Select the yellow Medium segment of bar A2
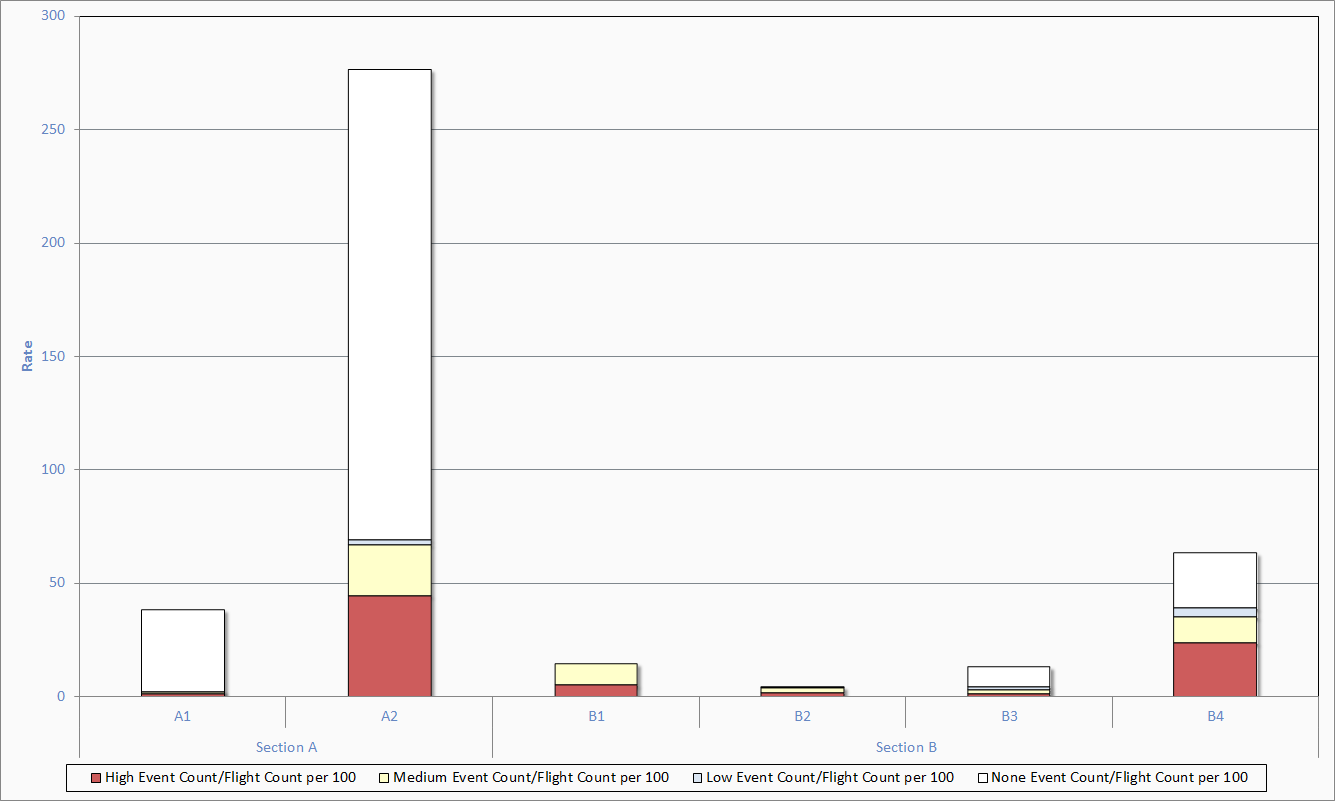The width and height of the screenshot is (1335, 801). click(x=389, y=570)
